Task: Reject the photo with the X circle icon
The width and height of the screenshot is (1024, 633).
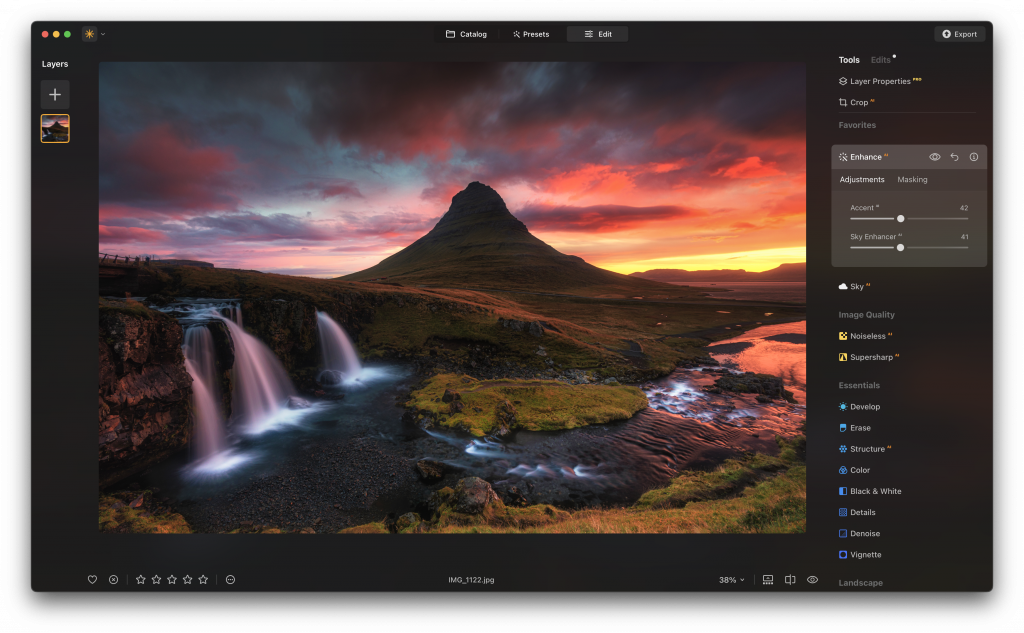Action: pyautogui.click(x=114, y=580)
